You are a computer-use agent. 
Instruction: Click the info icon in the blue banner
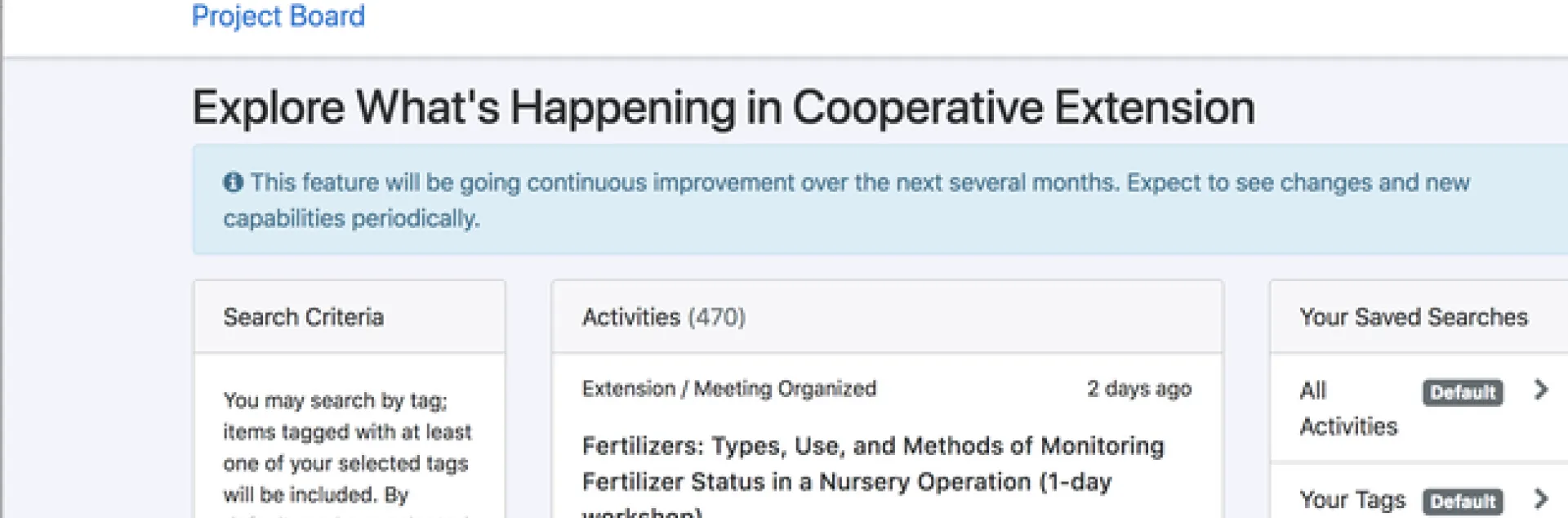pyautogui.click(x=233, y=182)
